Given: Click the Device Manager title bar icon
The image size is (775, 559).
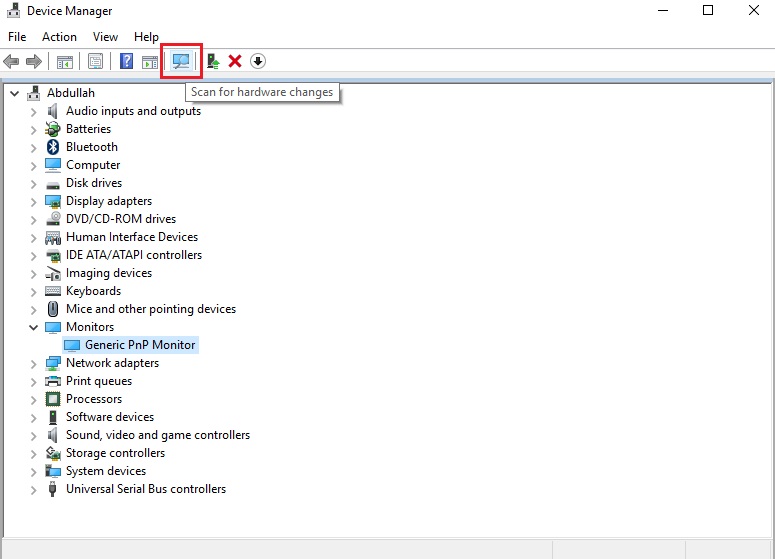Looking at the screenshot, I should 14,10.
